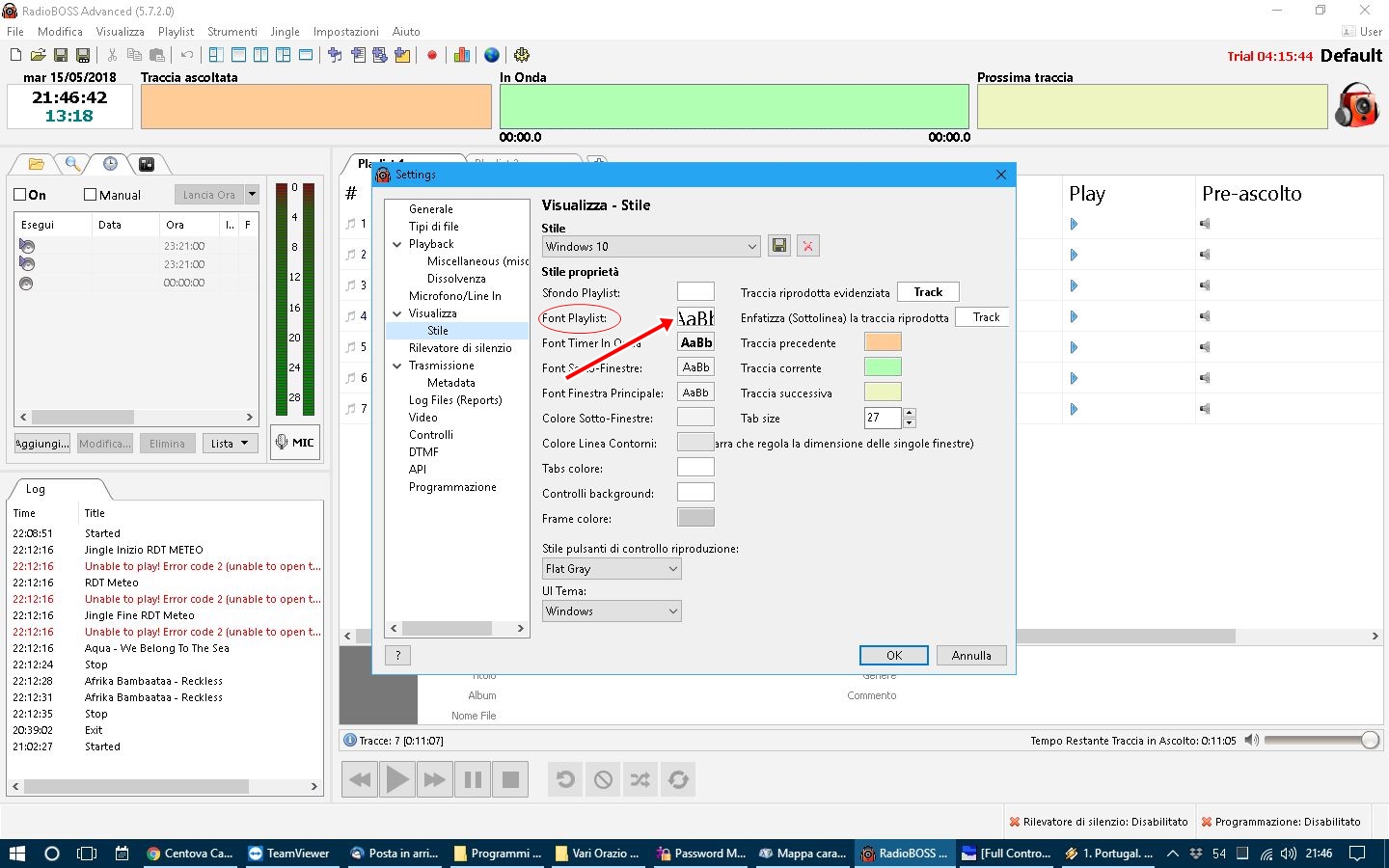This screenshot has width=1389, height=868.
Task: Click the Play arrow in playlist row 1
Action: [x=1074, y=224]
